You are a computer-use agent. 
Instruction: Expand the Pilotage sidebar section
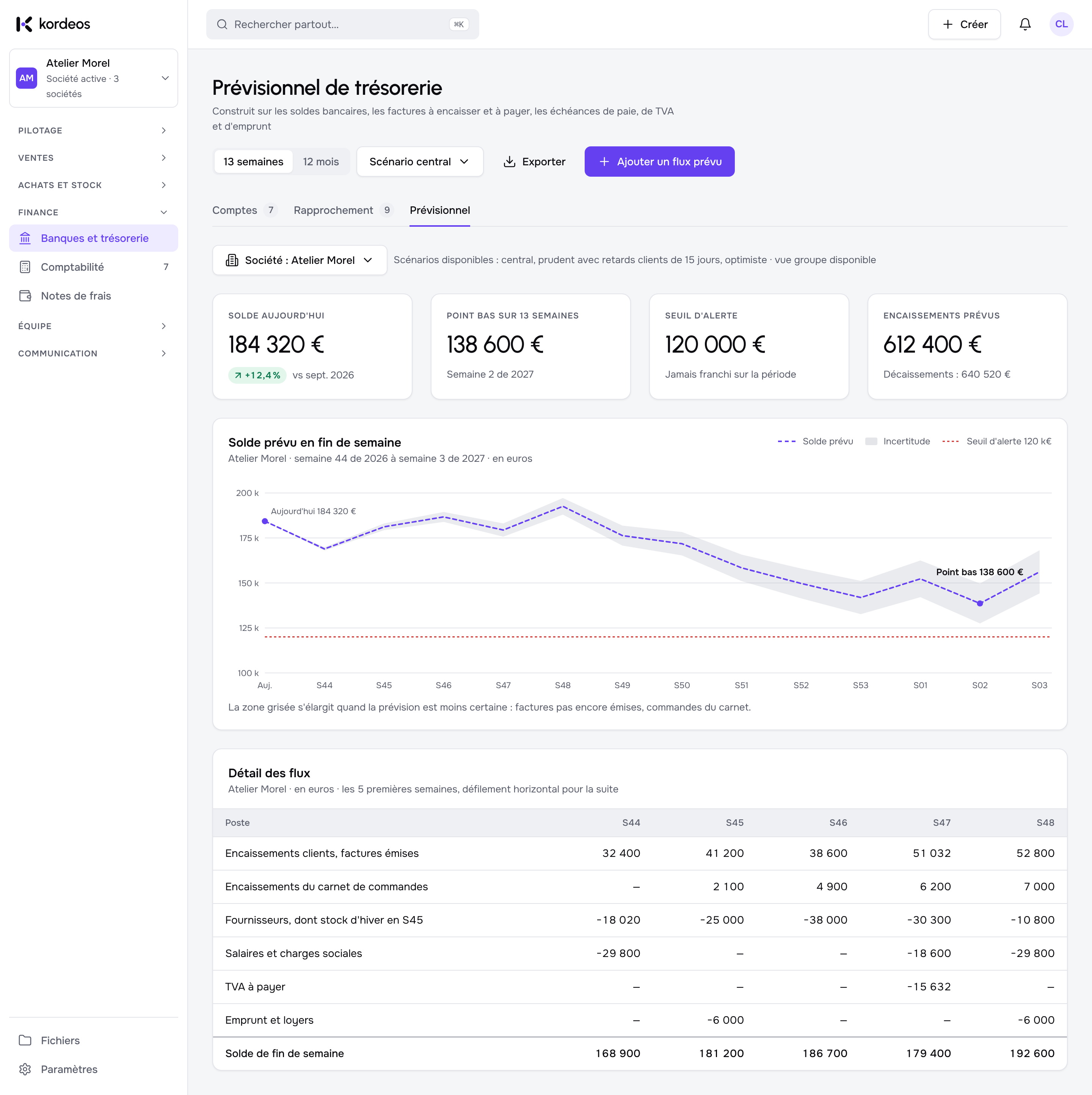click(x=94, y=130)
